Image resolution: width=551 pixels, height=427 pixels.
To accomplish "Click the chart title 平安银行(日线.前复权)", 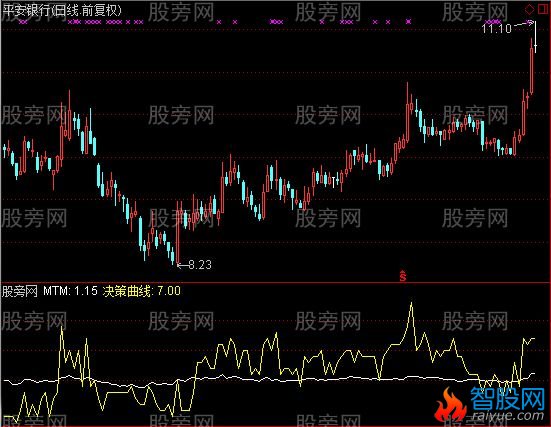I will [62, 11].
